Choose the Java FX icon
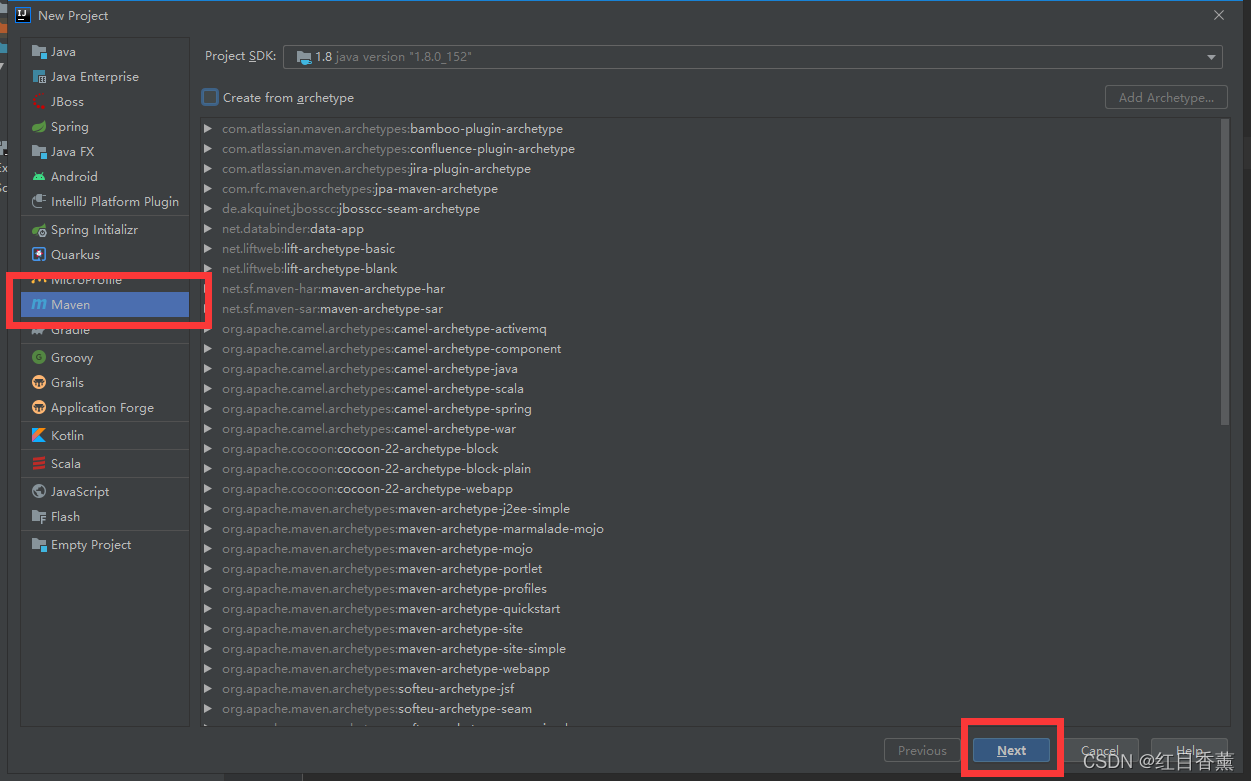The width and height of the screenshot is (1251, 781). point(39,152)
